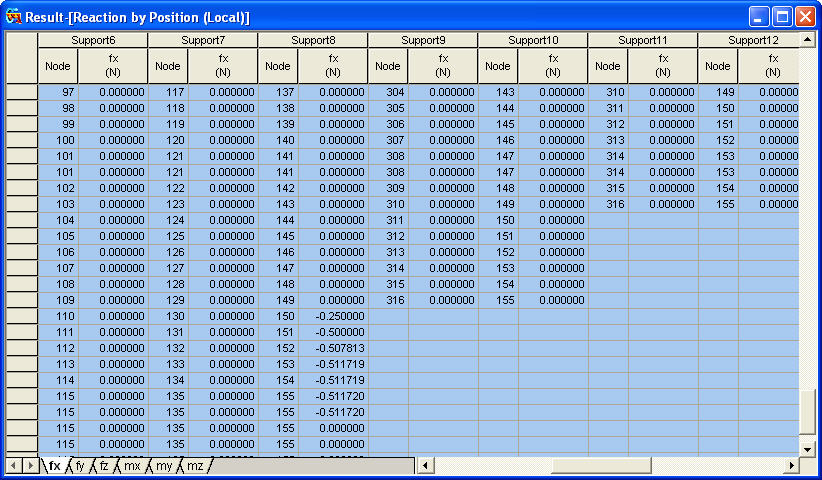Open the mz tab
Viewport: 822px width, 480px height.
(x=195, y=466)
